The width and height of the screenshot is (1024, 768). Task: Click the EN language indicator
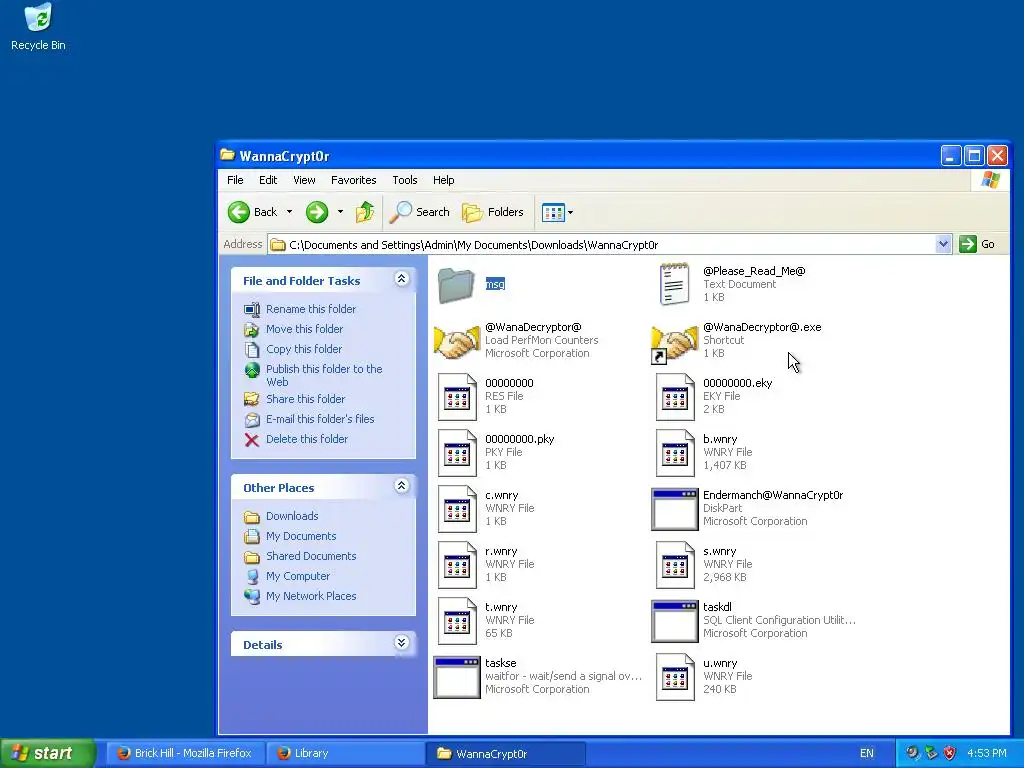pos(867,754)
